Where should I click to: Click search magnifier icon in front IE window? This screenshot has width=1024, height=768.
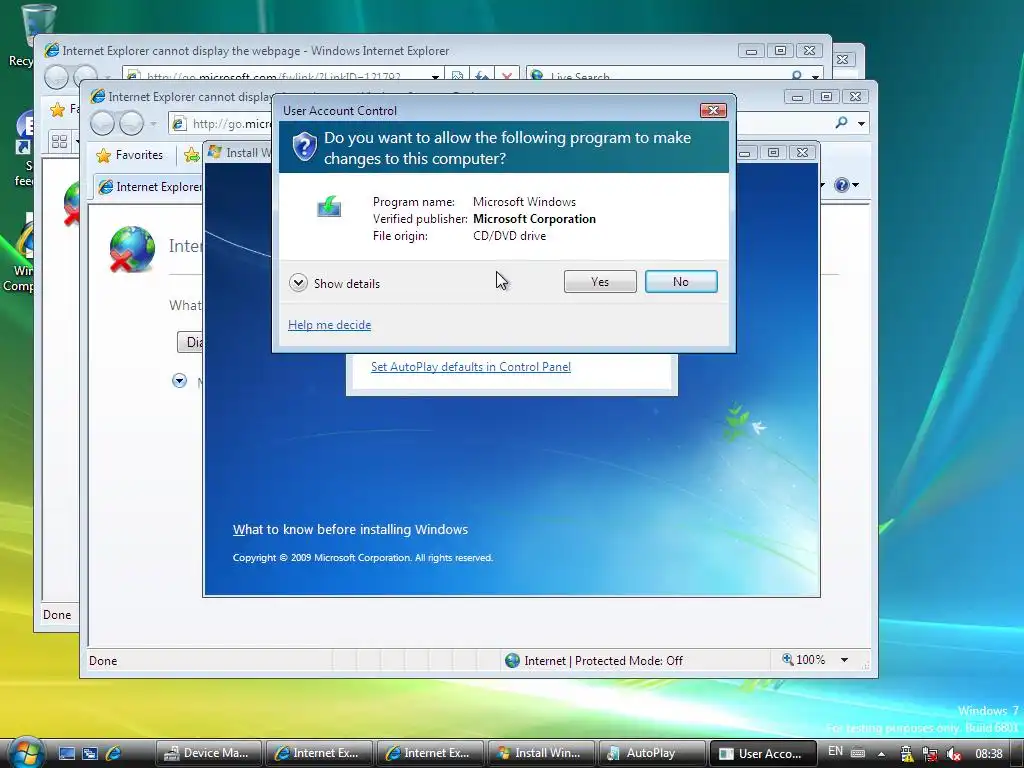tap(841, 123)
